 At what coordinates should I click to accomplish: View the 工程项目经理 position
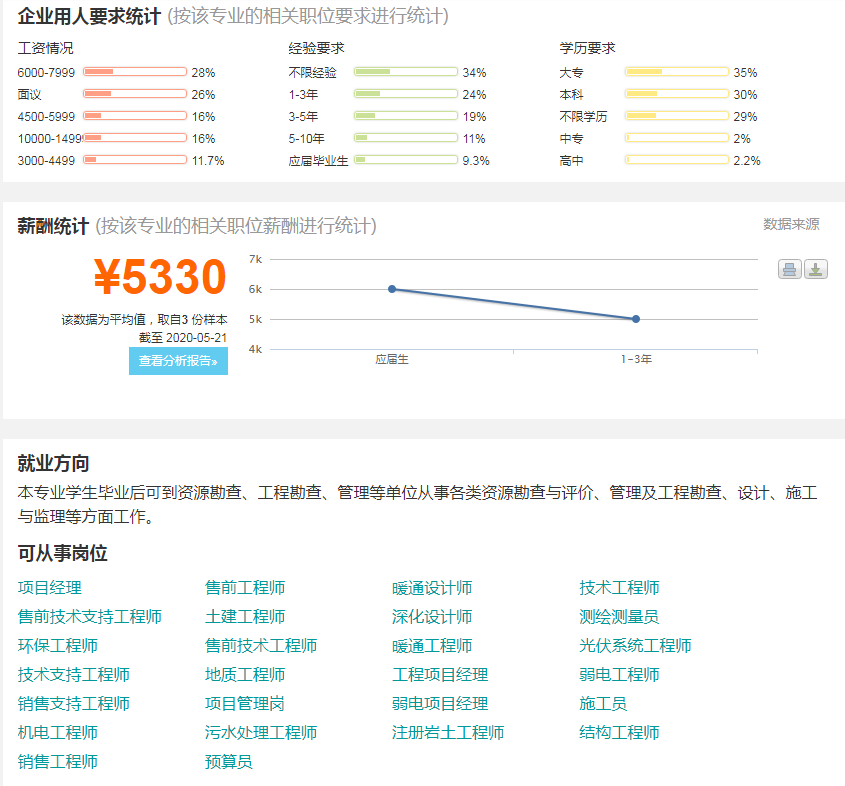pos(440,675)
